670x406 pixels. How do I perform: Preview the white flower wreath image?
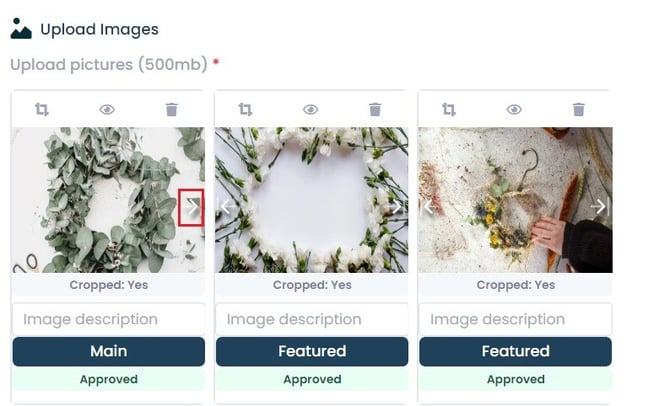pos(310,109)
